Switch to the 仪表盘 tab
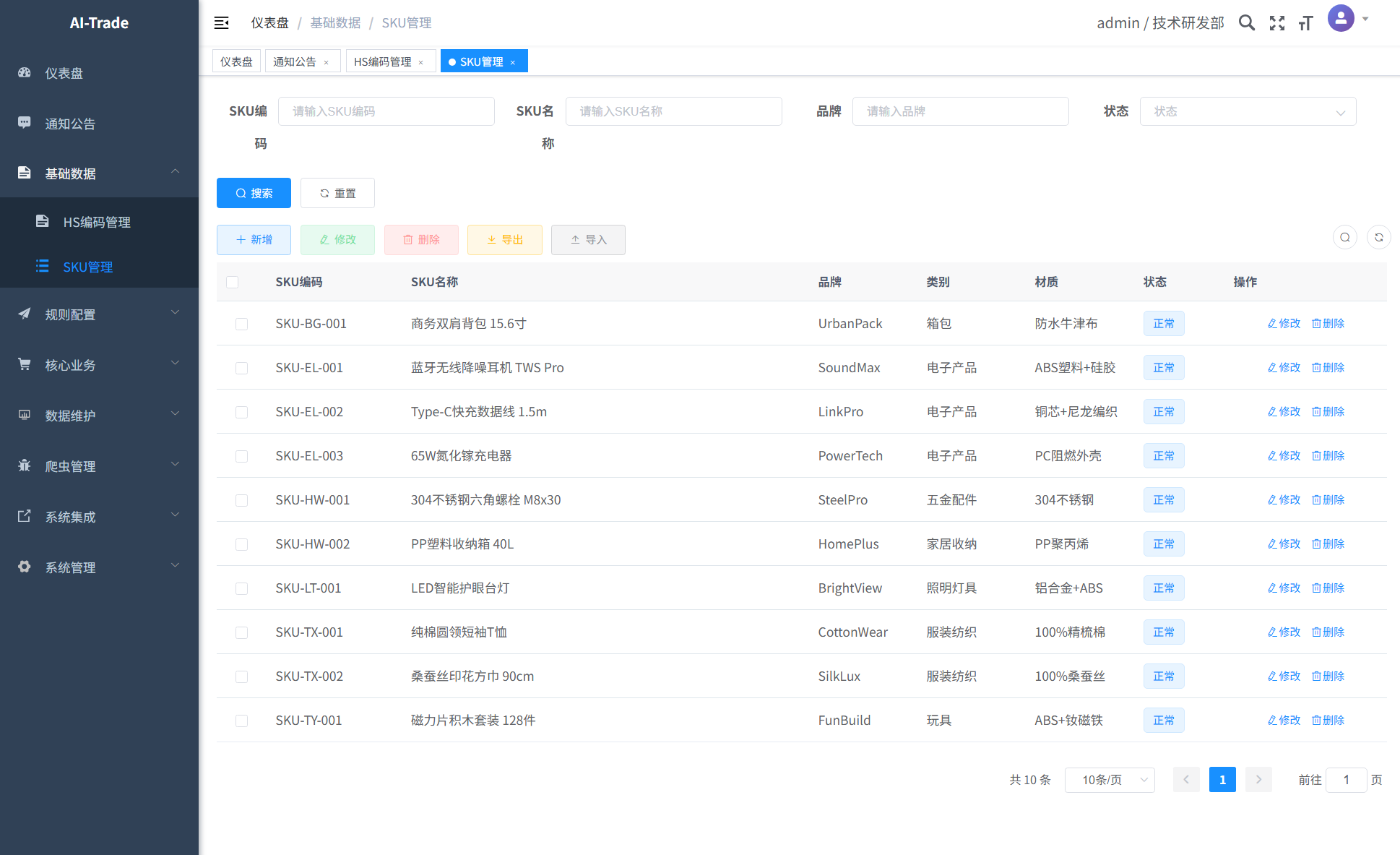 pyautogui.click(x=236, y=61)
